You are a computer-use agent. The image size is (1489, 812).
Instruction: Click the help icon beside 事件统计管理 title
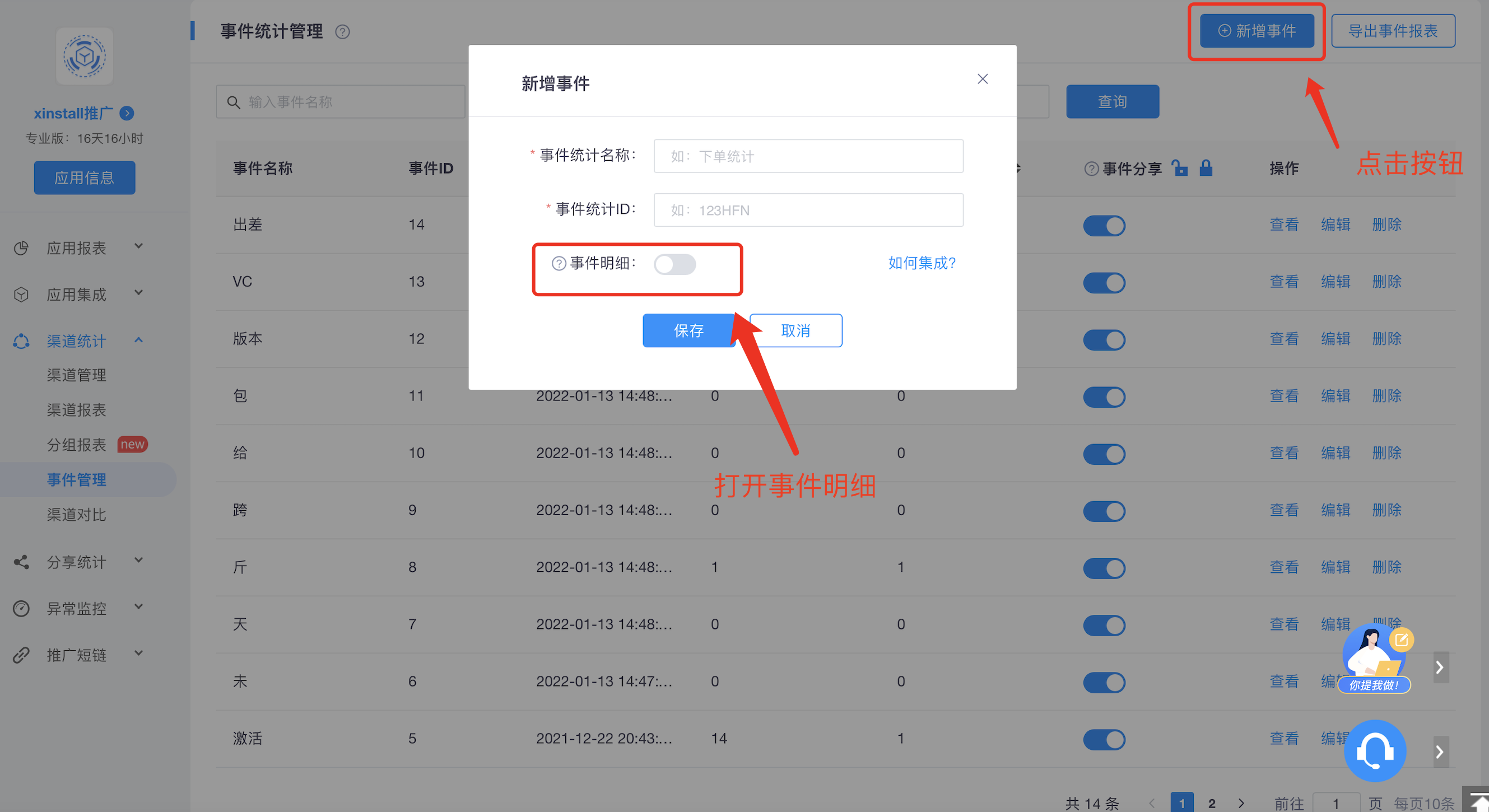[342, 32]
